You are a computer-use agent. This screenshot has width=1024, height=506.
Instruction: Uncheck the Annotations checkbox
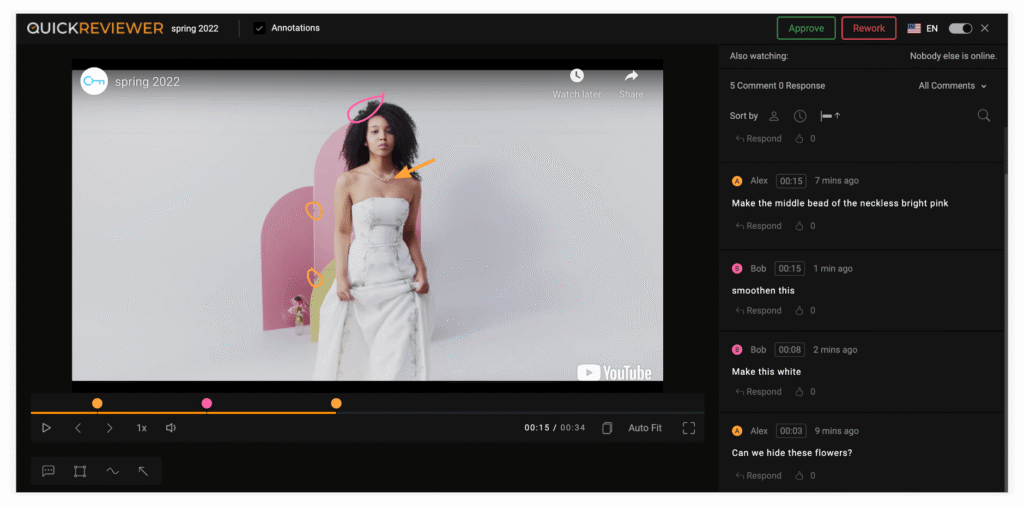[x=259, y=28]
